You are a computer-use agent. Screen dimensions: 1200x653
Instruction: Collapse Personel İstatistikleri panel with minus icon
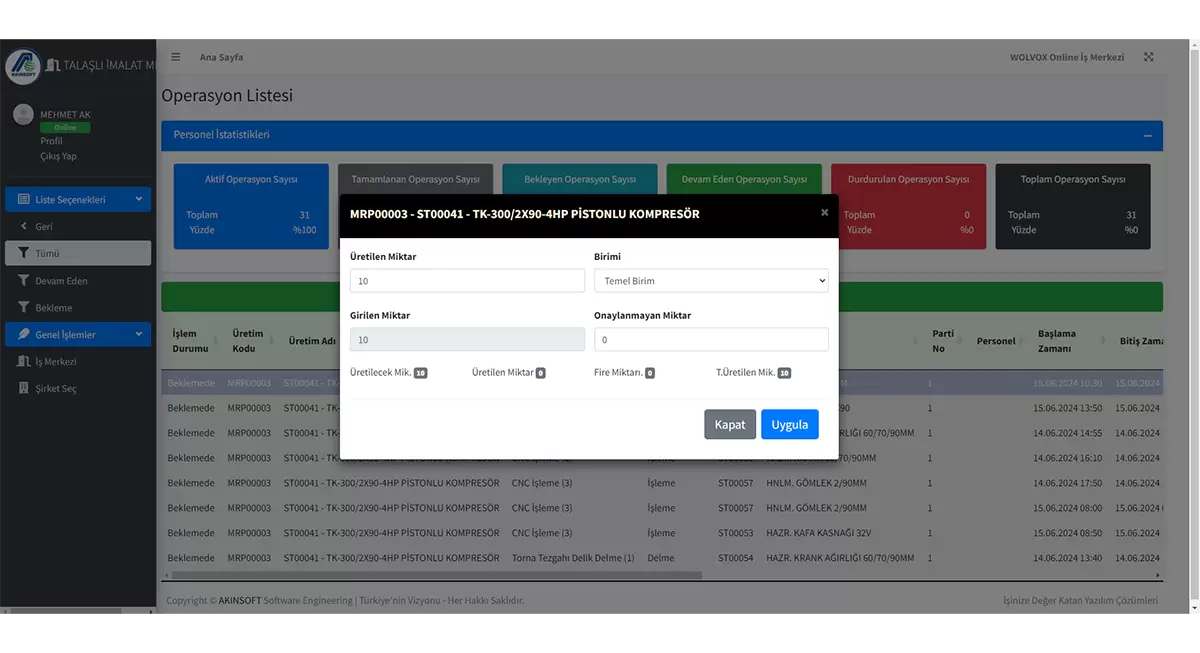[1147, 136]
